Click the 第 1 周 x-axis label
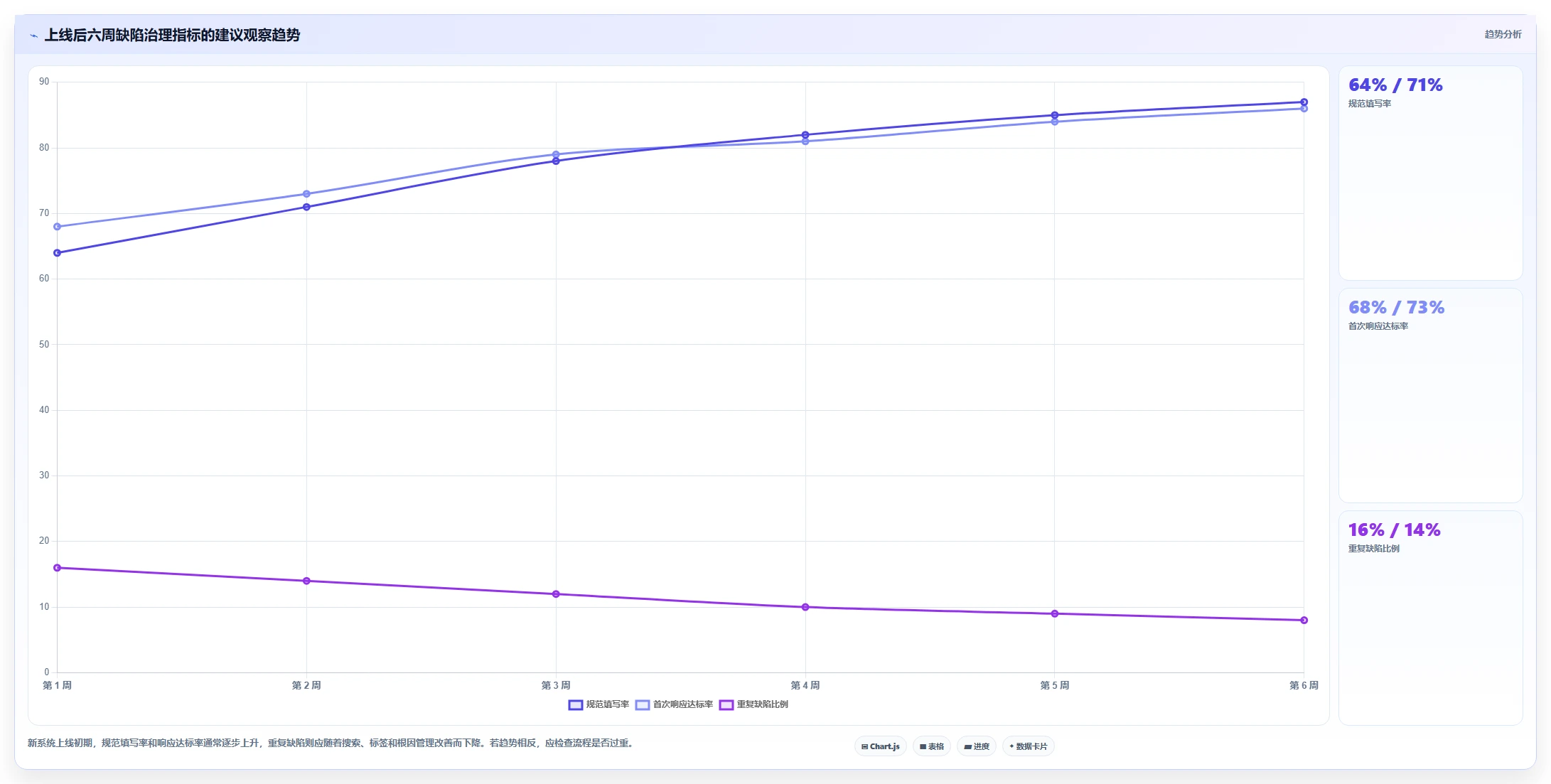1551x784 pixels. coord(58,685)
